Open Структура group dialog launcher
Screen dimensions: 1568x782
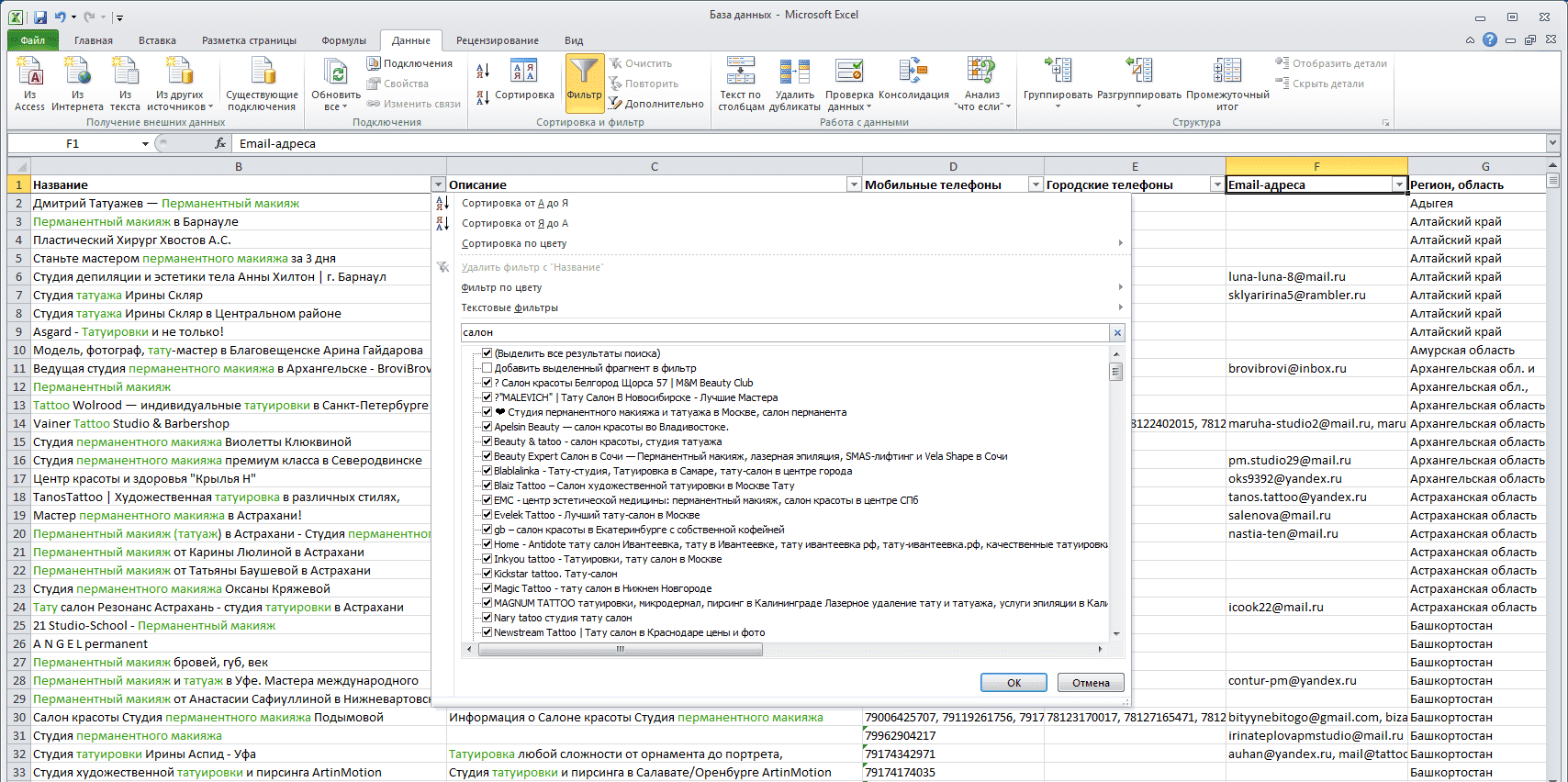click(1385, 122)
